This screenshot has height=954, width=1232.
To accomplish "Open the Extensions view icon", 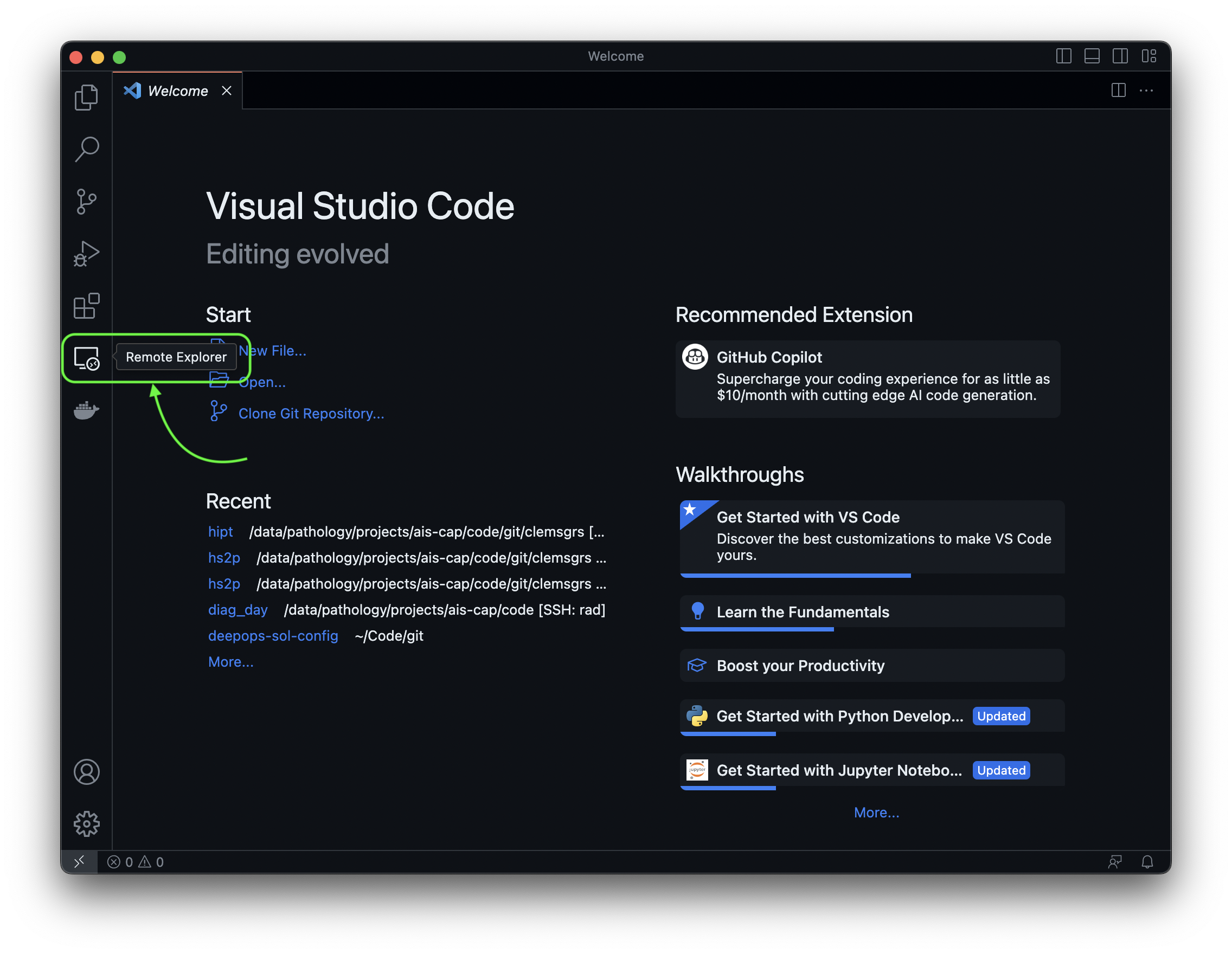I will tap(86, 306).
